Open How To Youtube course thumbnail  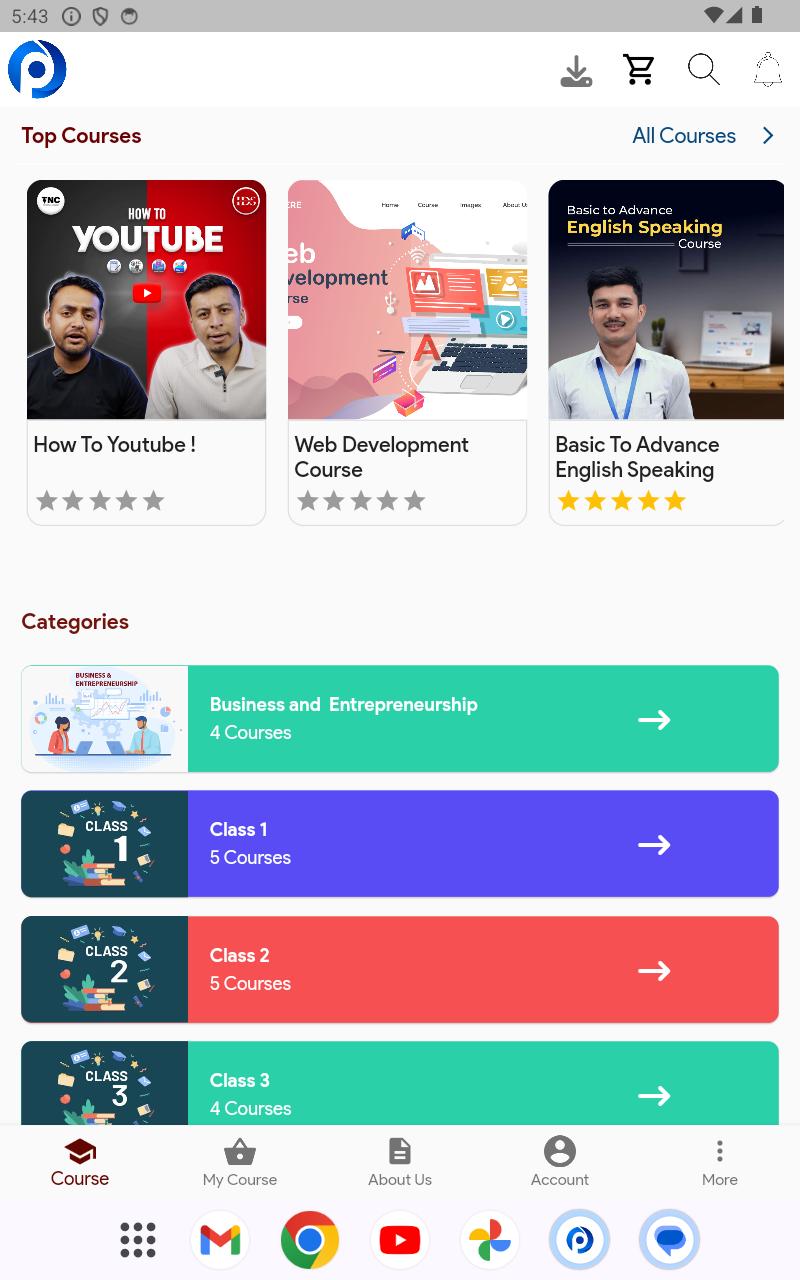(147, 300)
